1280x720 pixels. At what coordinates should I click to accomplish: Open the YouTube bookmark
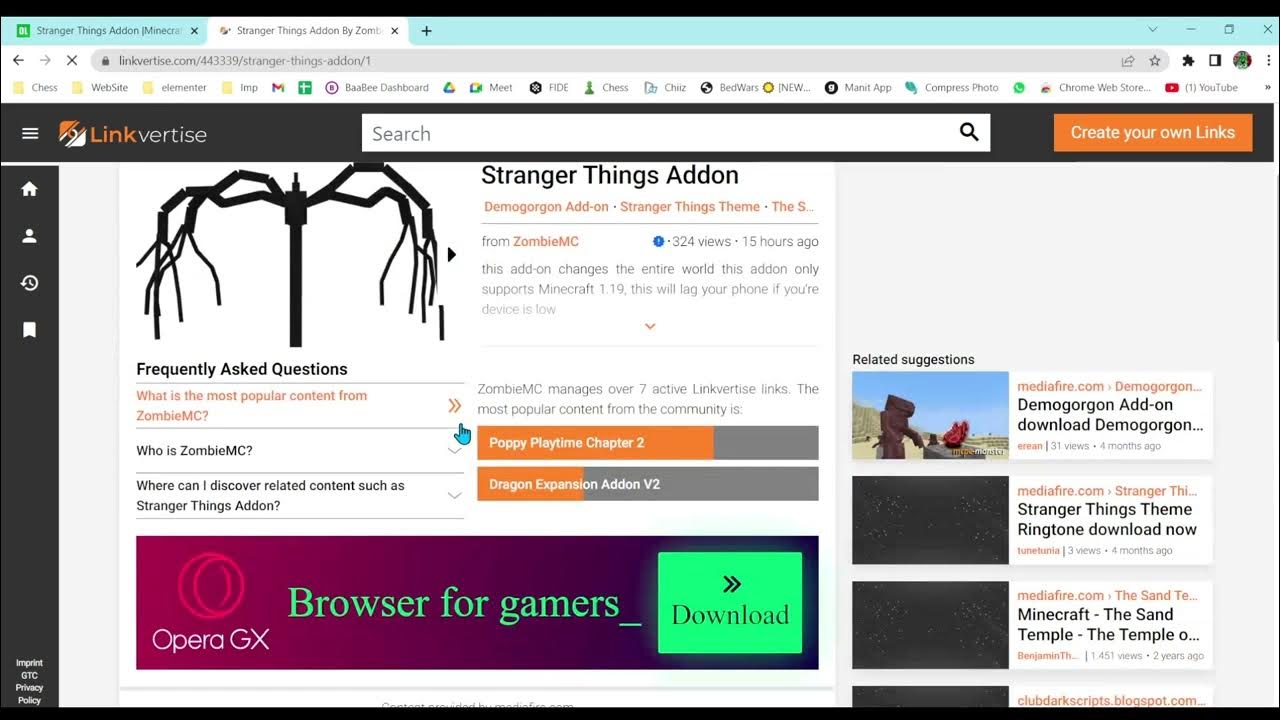(1201, 87)
